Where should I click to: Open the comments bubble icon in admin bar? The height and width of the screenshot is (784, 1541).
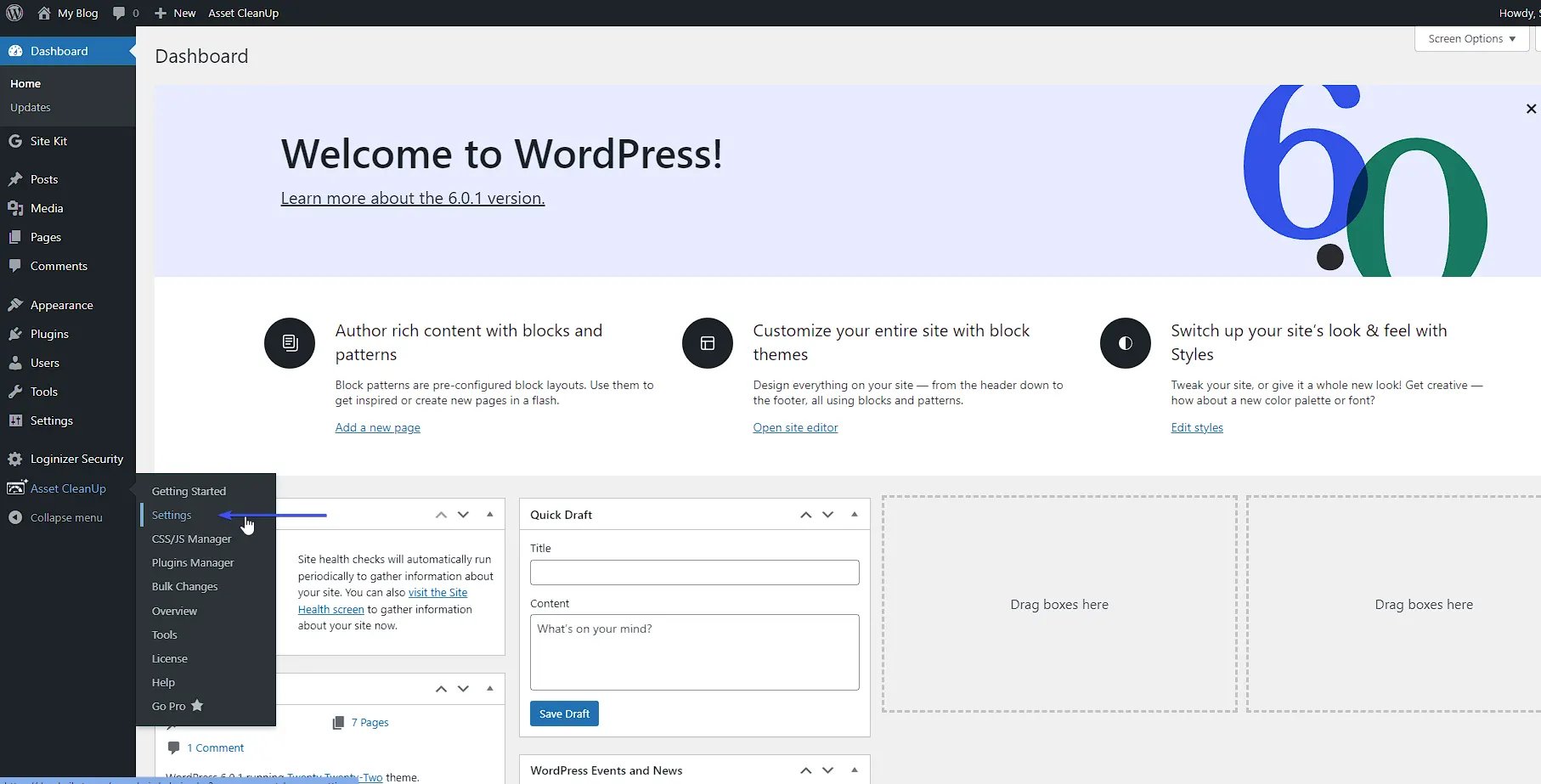119,13
